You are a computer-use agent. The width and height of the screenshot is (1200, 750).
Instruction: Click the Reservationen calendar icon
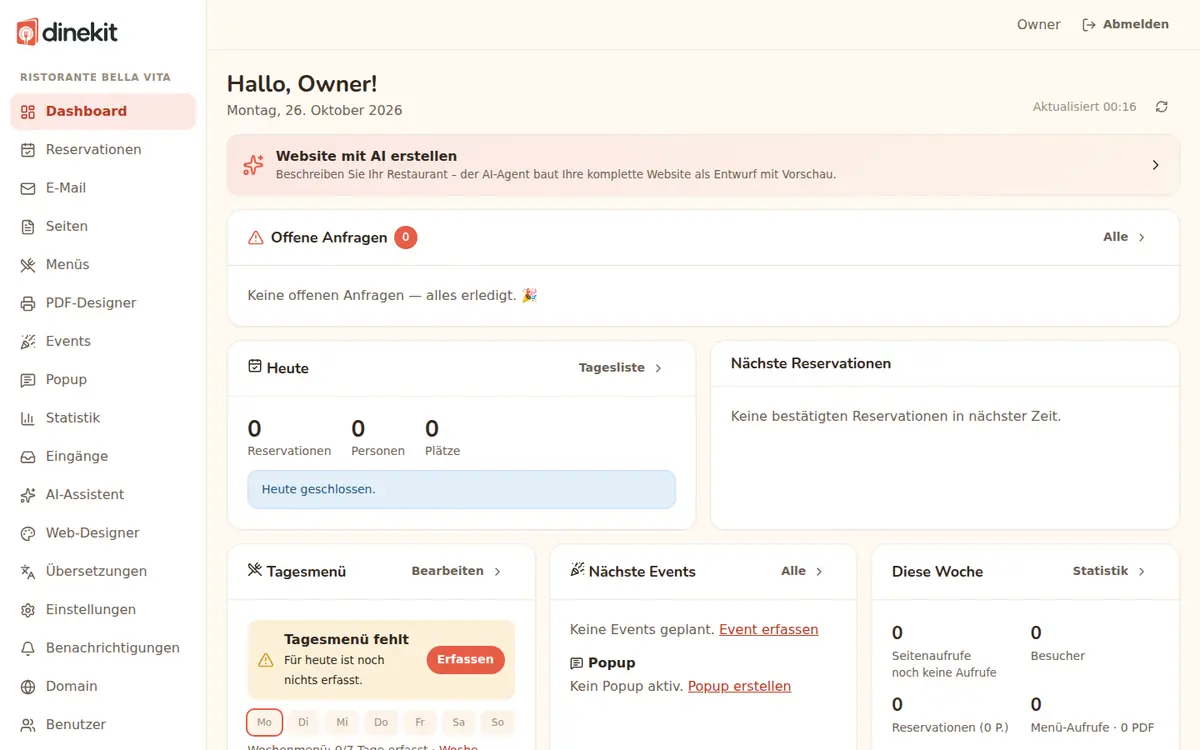pyautogui.click(x=28, y=150)
